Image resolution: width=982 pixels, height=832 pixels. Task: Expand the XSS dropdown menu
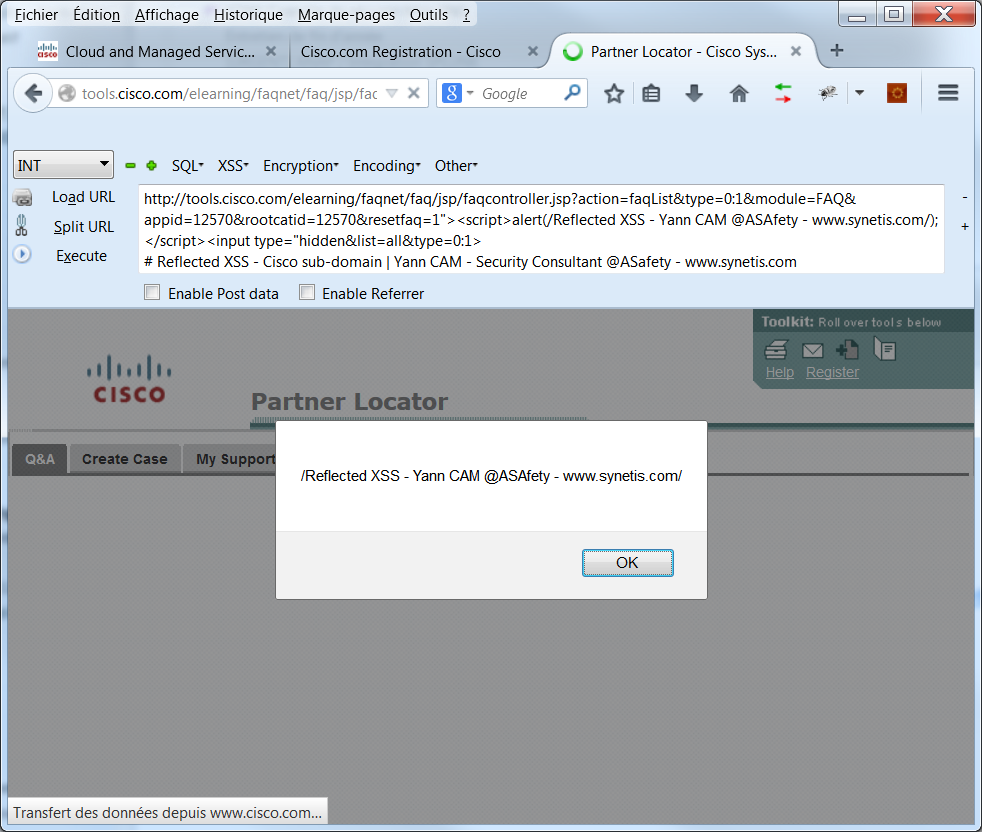[x=233, y=165]
